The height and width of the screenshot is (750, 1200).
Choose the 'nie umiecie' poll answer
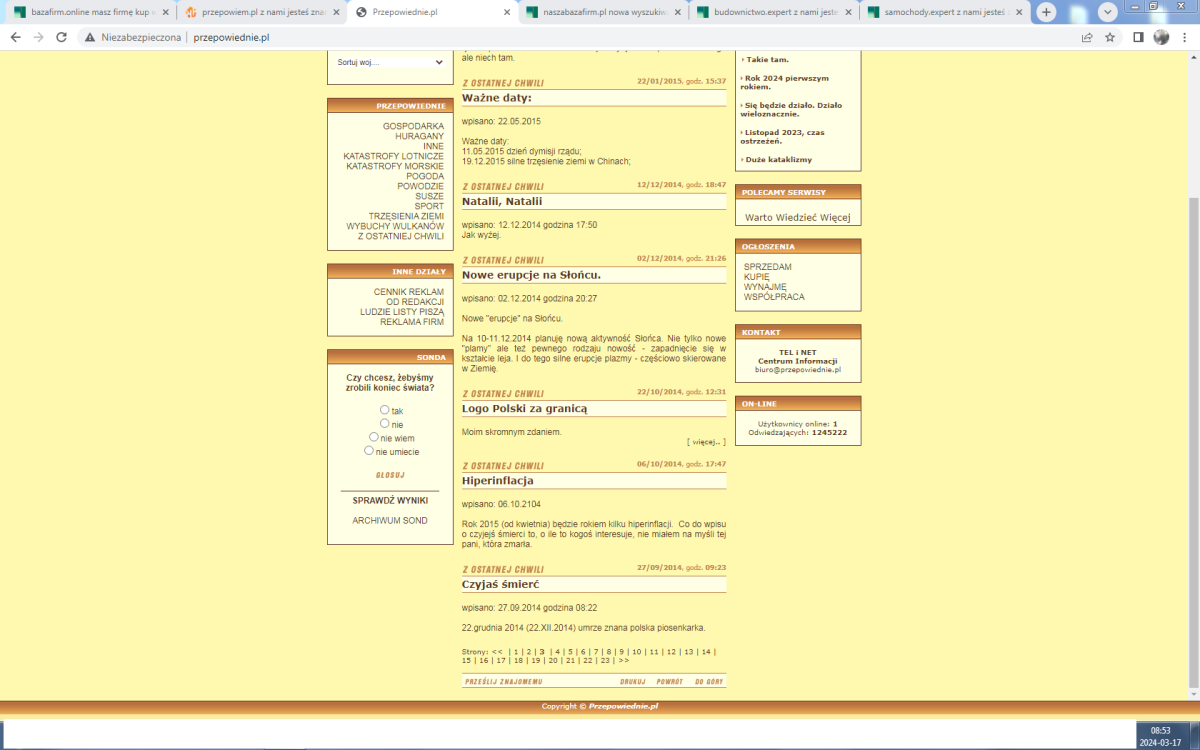coord(369,451)
